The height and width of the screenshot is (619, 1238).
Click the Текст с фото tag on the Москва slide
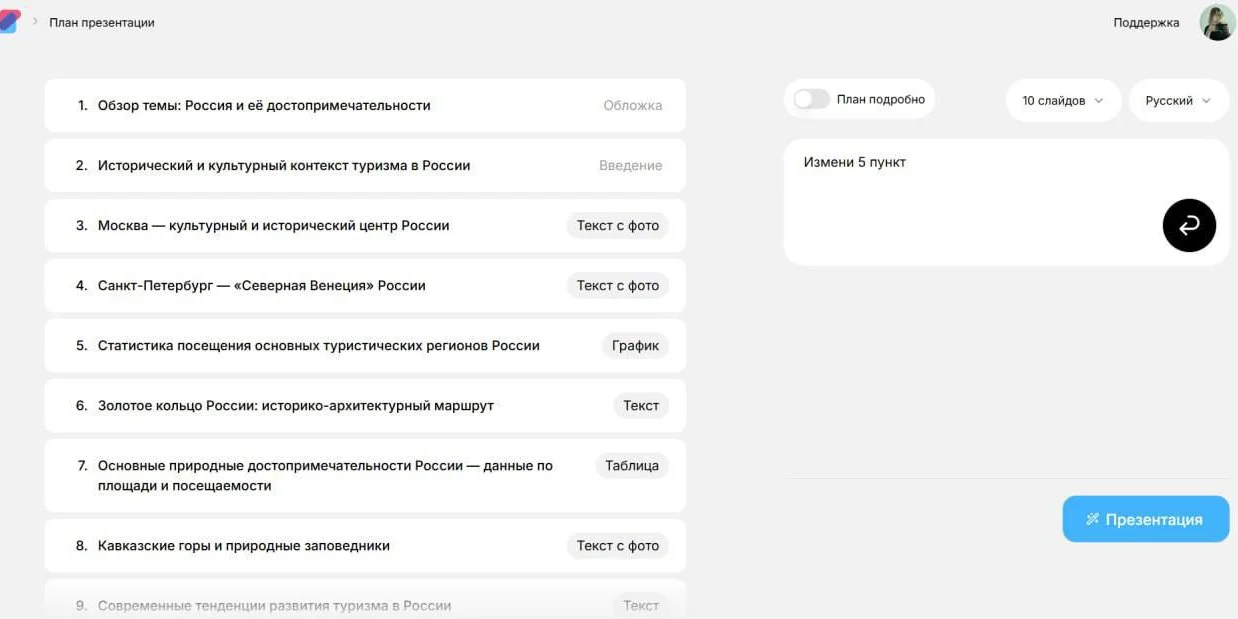617,225
